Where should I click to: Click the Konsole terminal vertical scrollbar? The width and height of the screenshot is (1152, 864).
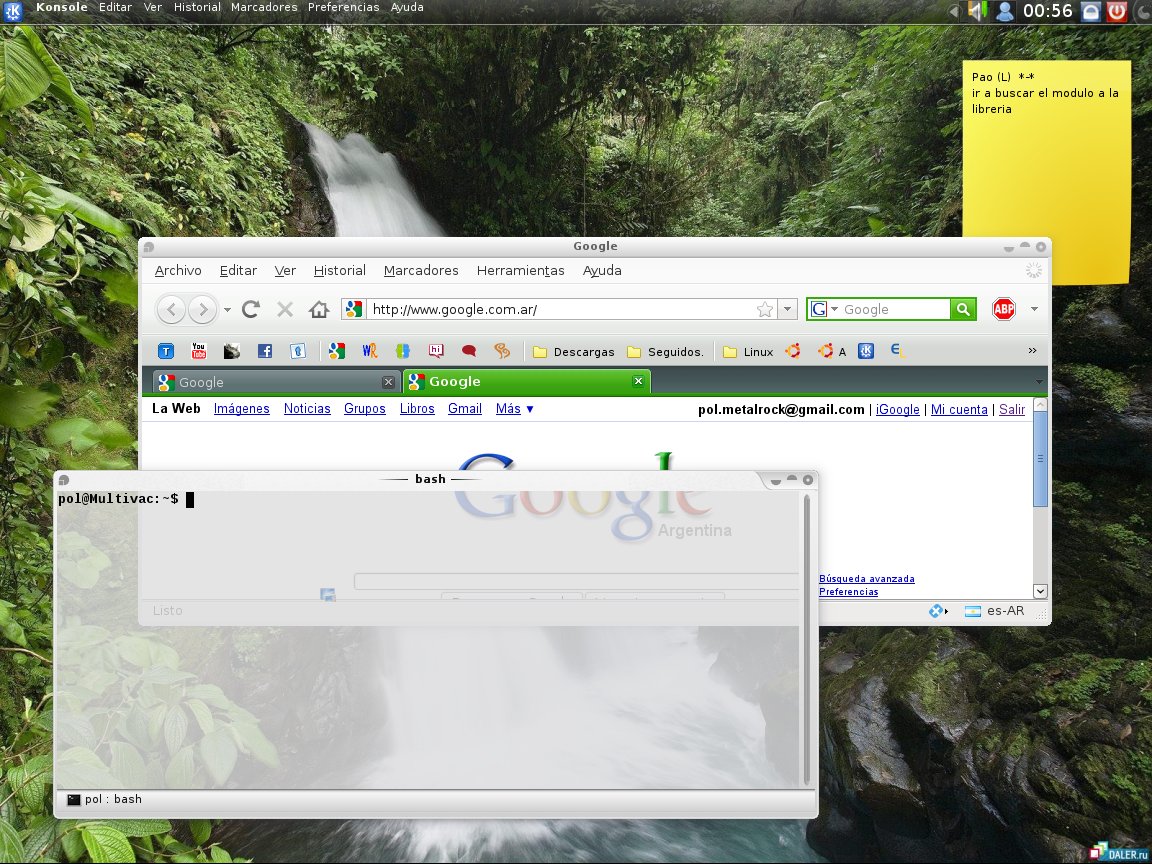[x=807, y=640]
